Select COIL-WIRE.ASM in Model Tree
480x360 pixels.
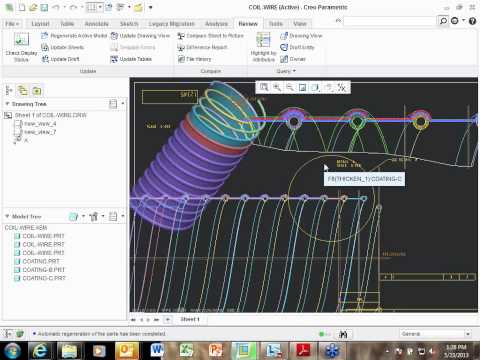(26, 228)
